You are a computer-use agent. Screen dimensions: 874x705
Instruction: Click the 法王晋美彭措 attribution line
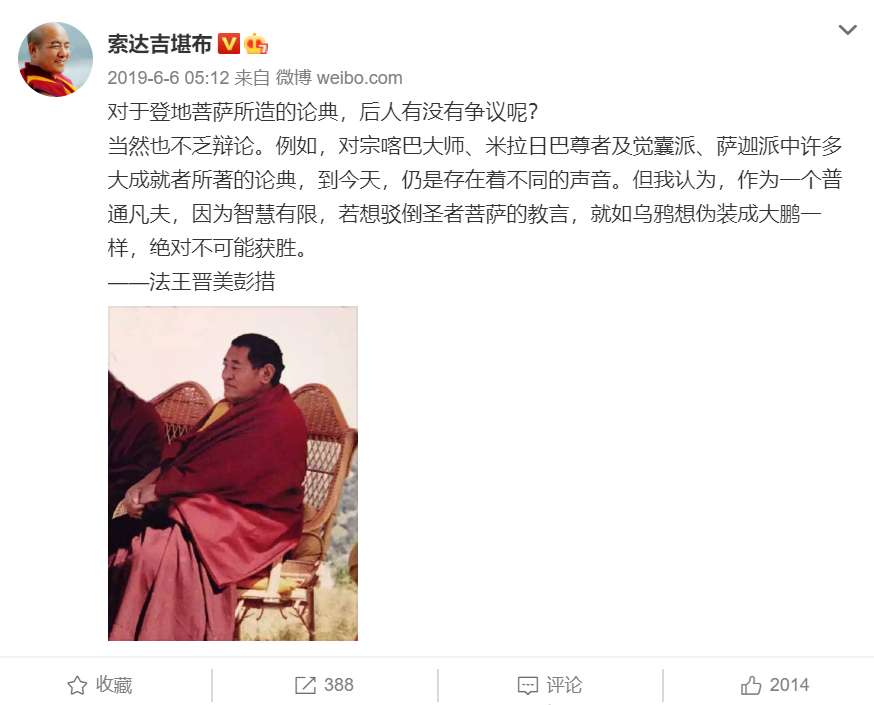(x=191, y=281)
